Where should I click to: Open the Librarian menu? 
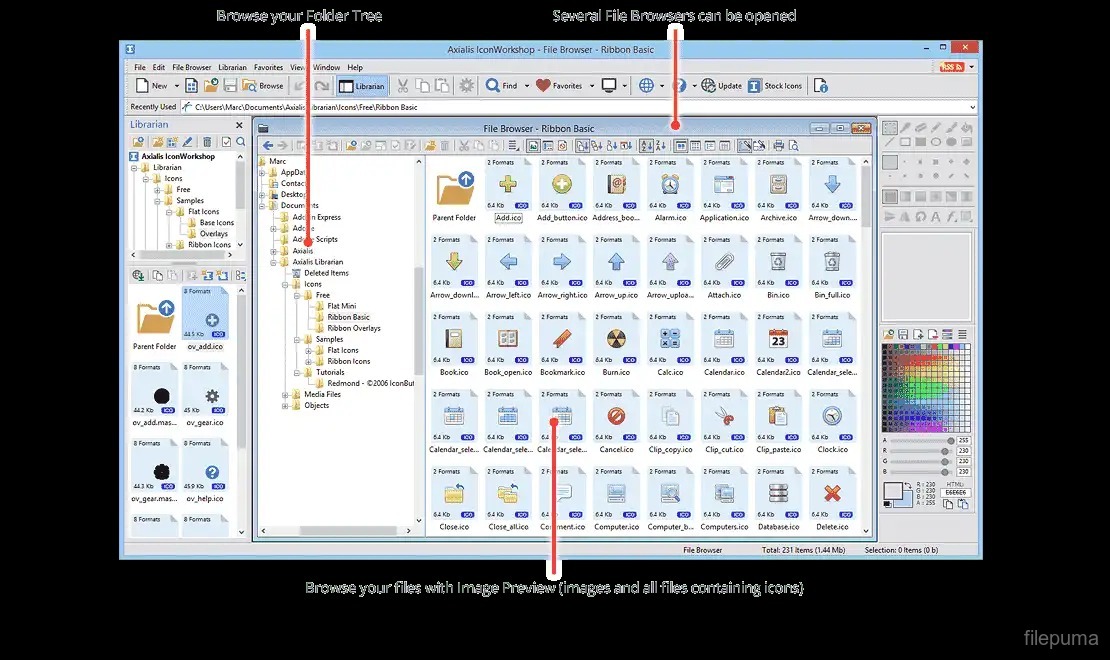click(x=232, y=68)
